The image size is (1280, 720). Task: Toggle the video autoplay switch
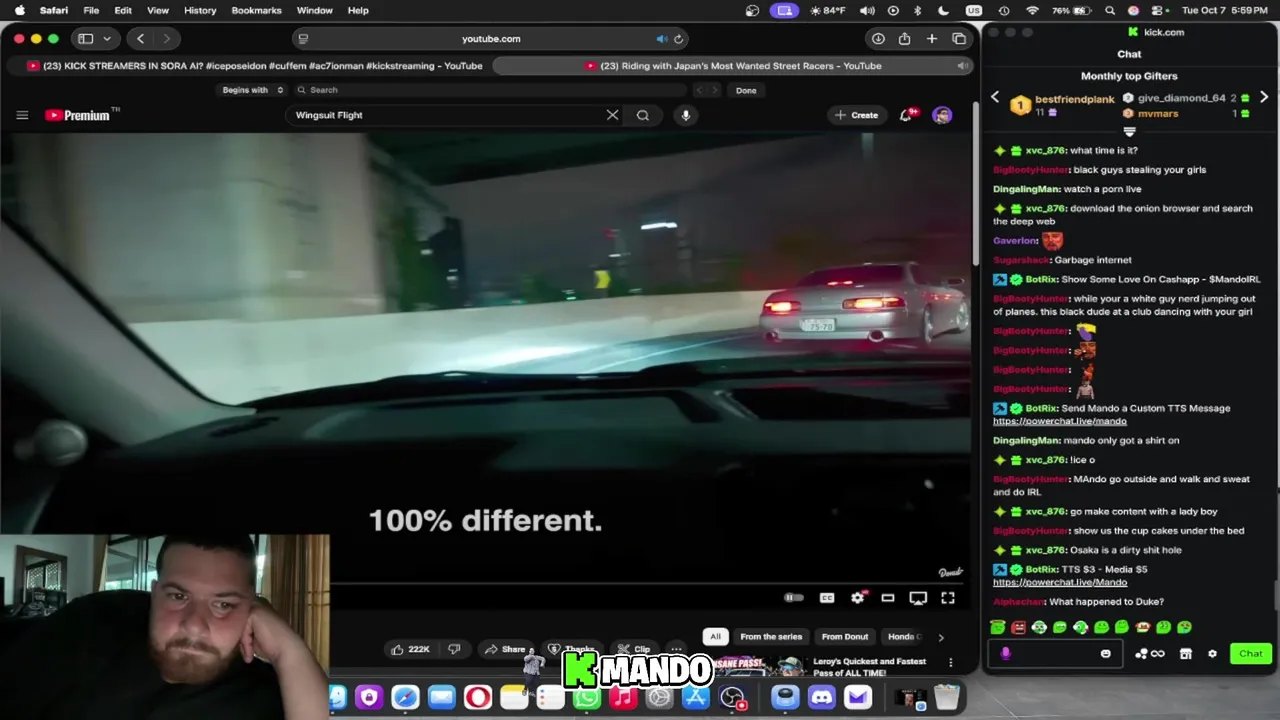pos(793,598)
